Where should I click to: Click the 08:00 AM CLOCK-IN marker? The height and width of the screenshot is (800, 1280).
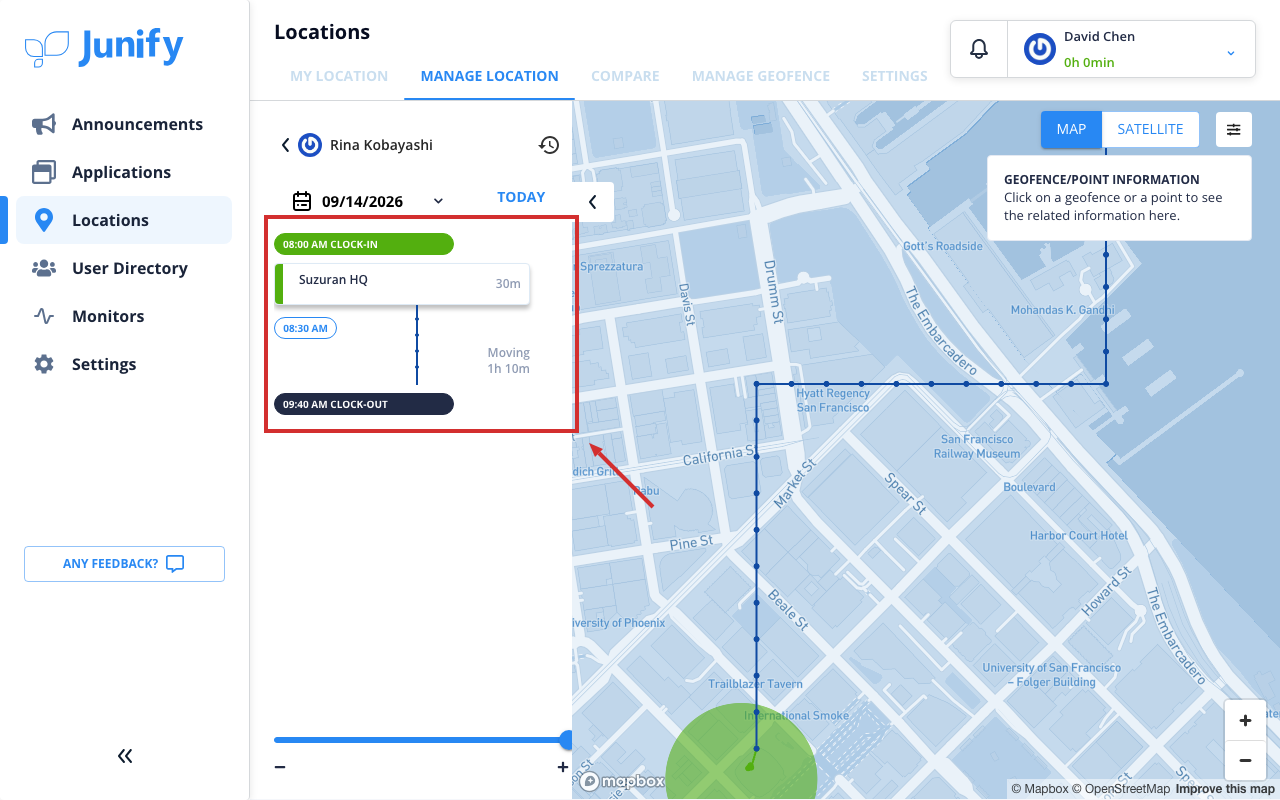click(364, 244)
